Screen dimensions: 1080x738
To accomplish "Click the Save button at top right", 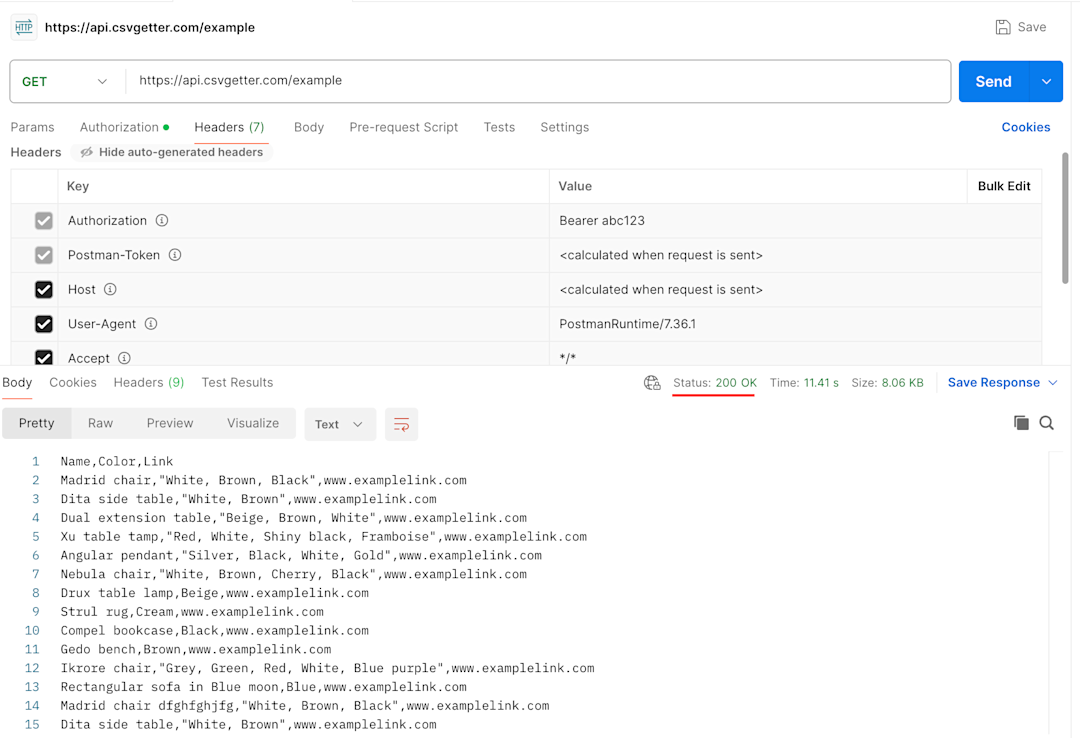I will [x=1021, y=28].
